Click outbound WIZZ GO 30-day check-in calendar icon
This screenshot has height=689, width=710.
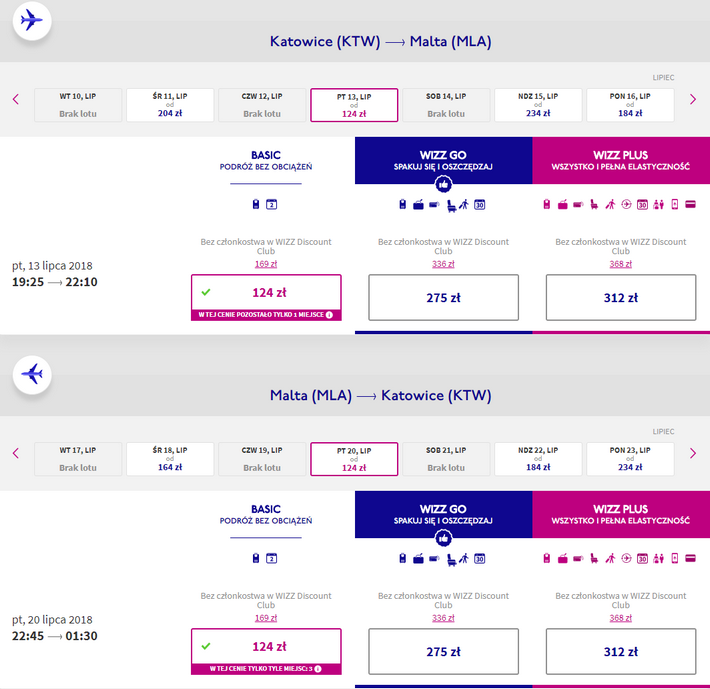click(480, 205)
